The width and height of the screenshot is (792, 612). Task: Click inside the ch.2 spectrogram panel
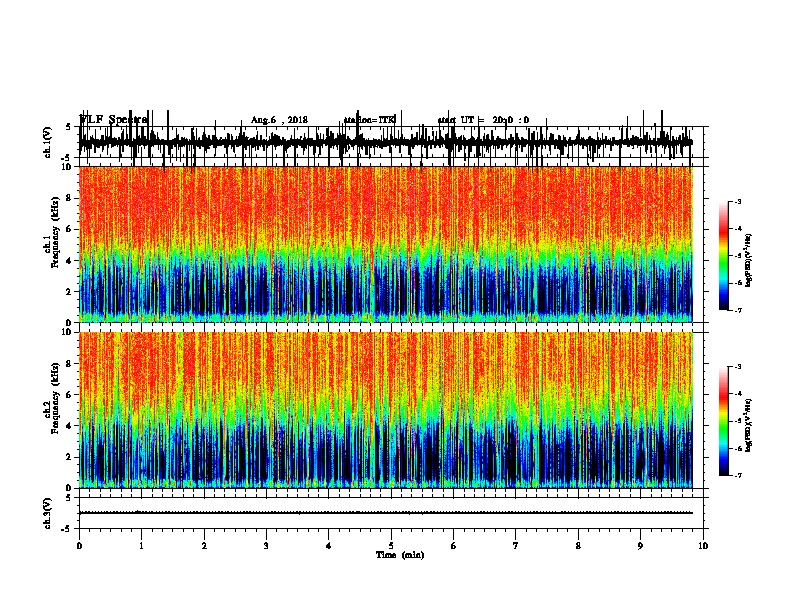tap(386, 410)
